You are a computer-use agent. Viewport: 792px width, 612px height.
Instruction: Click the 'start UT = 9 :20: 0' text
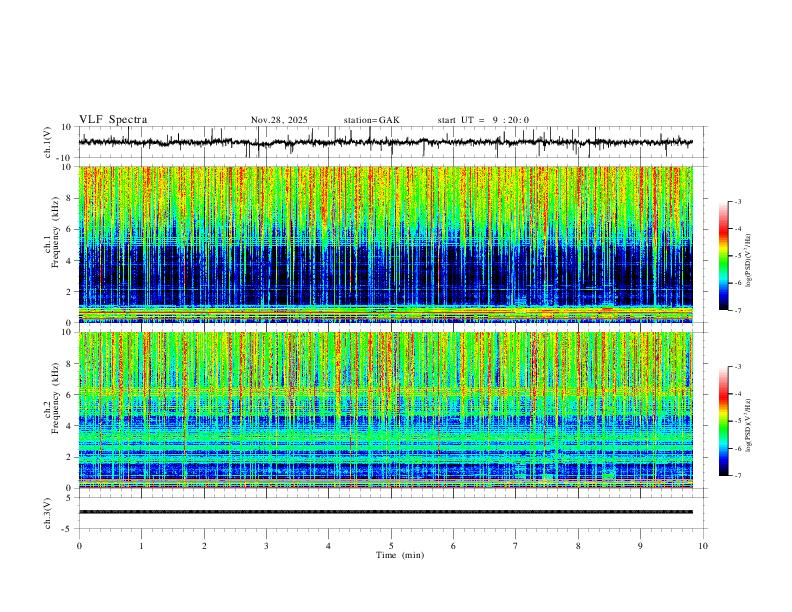[483, 120]
